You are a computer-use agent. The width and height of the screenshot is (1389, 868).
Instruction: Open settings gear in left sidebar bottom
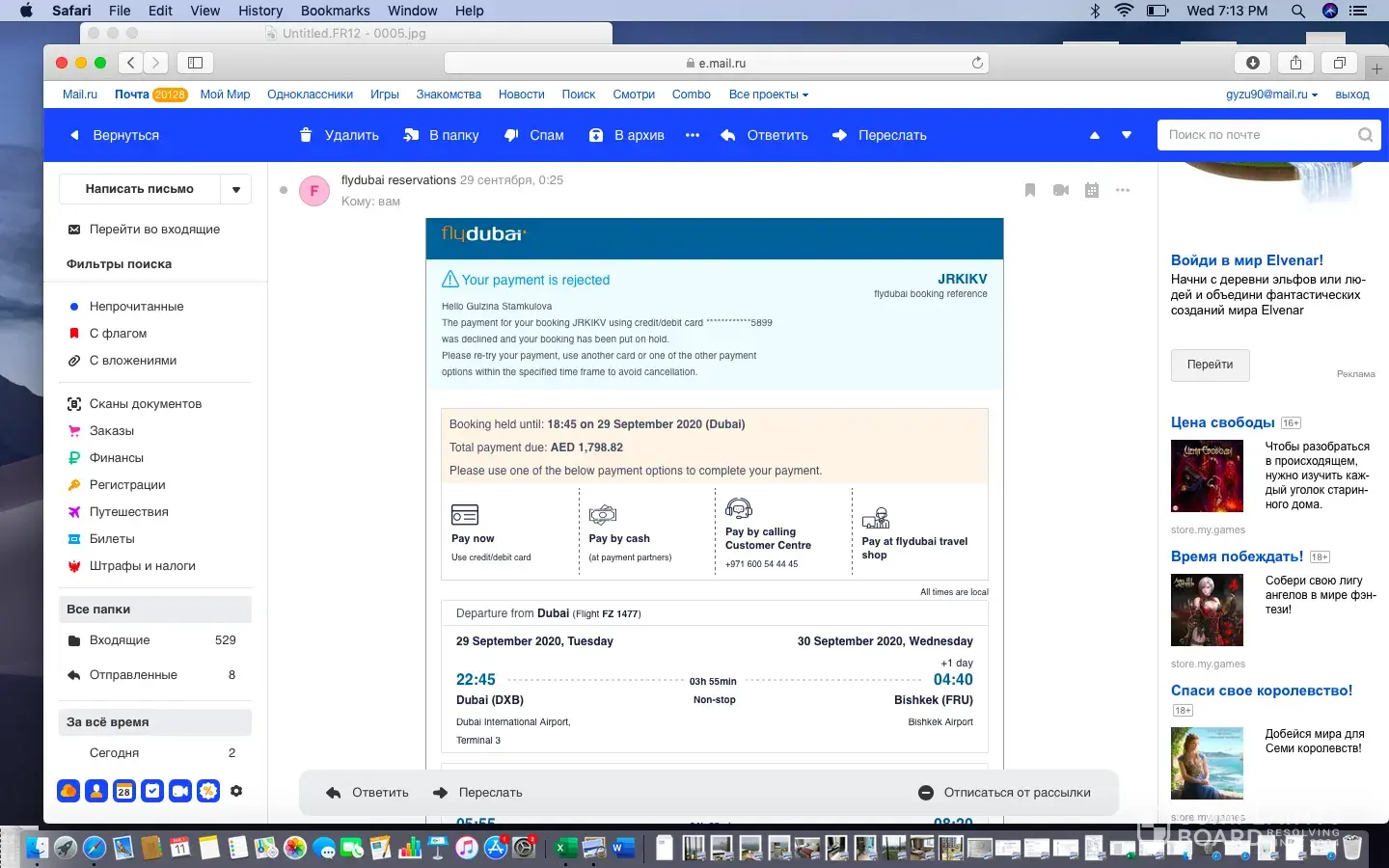236,791
